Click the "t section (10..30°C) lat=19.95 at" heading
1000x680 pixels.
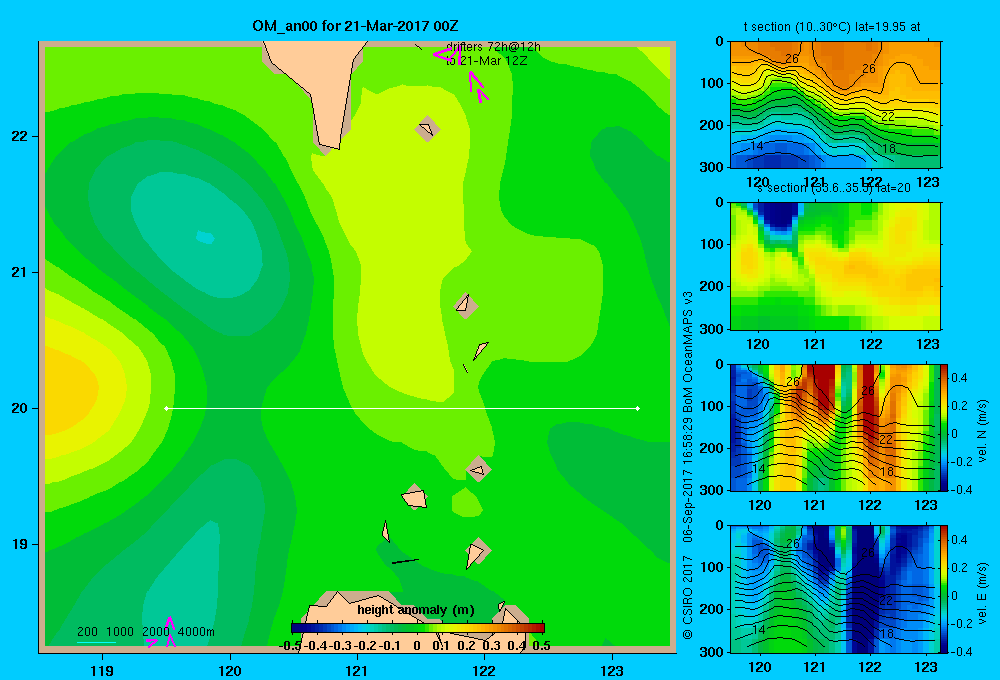click(x=832, y=27)
